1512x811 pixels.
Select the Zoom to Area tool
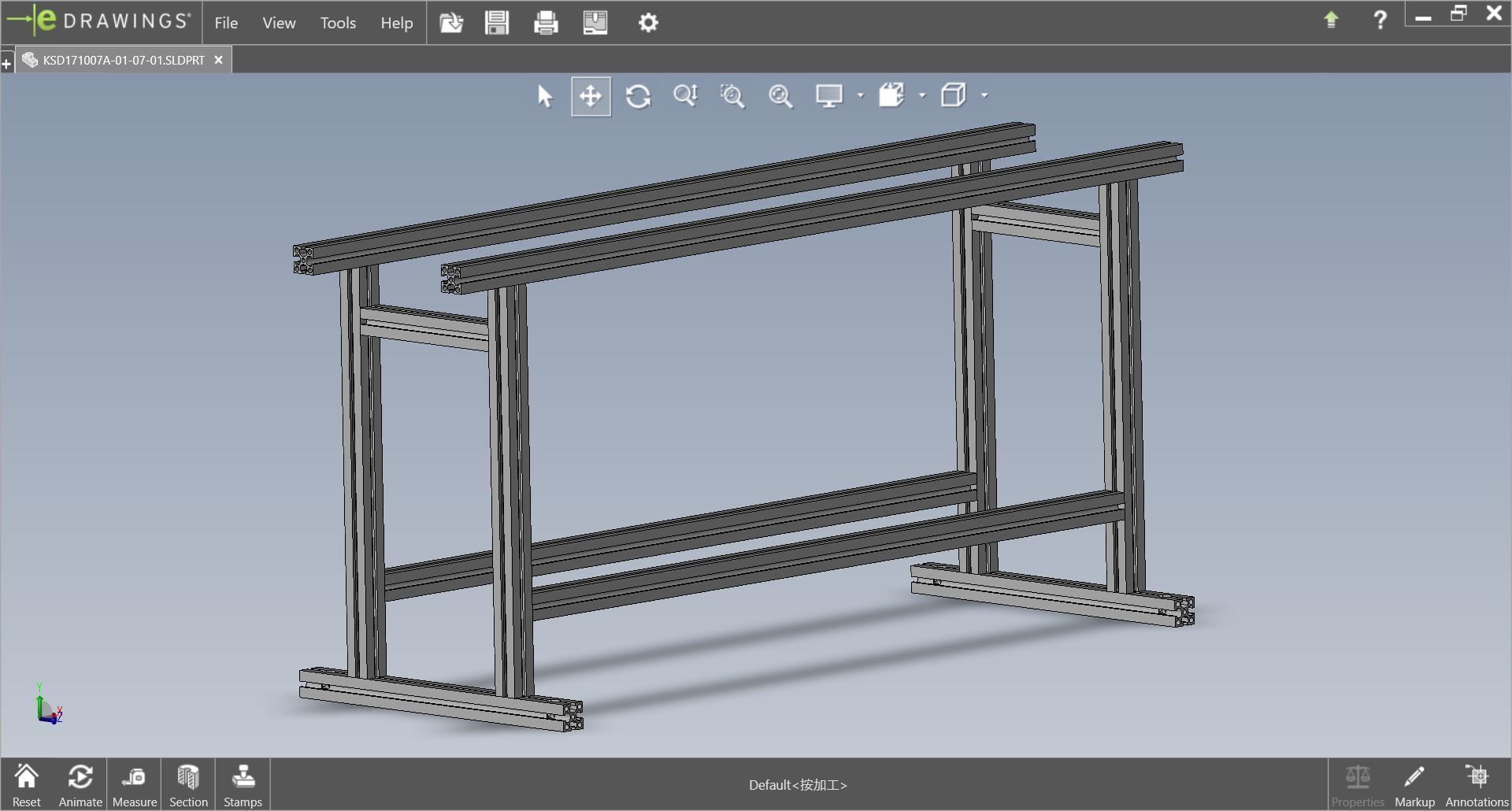pos(732,96)
